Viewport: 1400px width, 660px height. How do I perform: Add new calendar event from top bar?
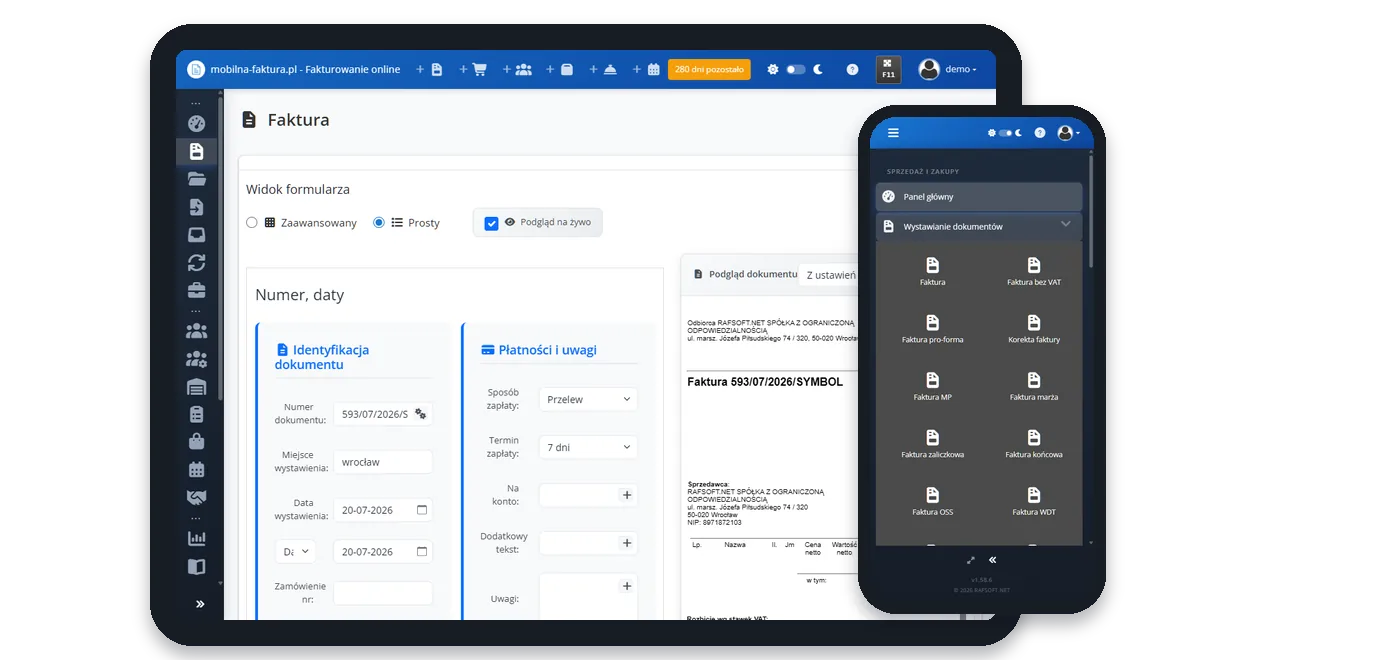click(646, 69)
